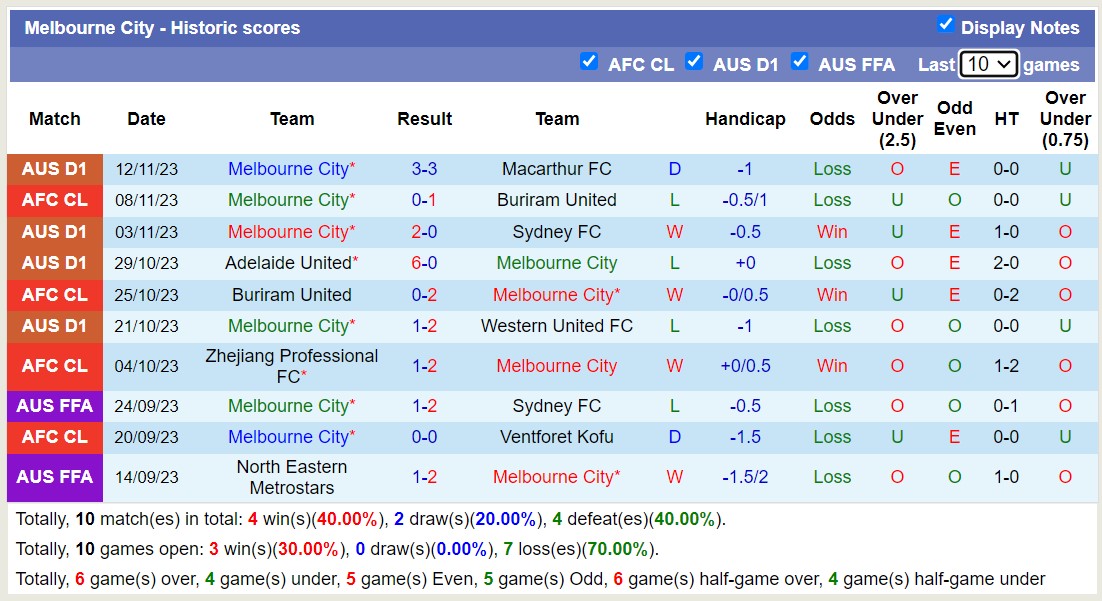Uncheck the AUS D1 filter
The image size is (1102, 601).
tap(695, 61)
